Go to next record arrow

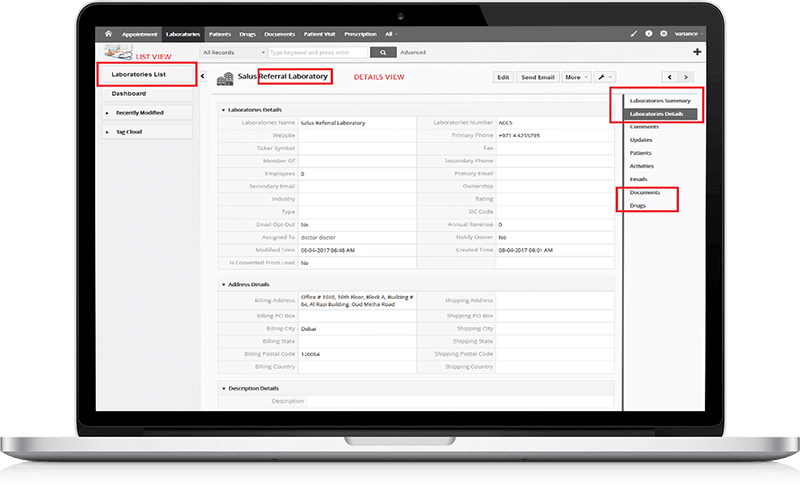(686, 77)
